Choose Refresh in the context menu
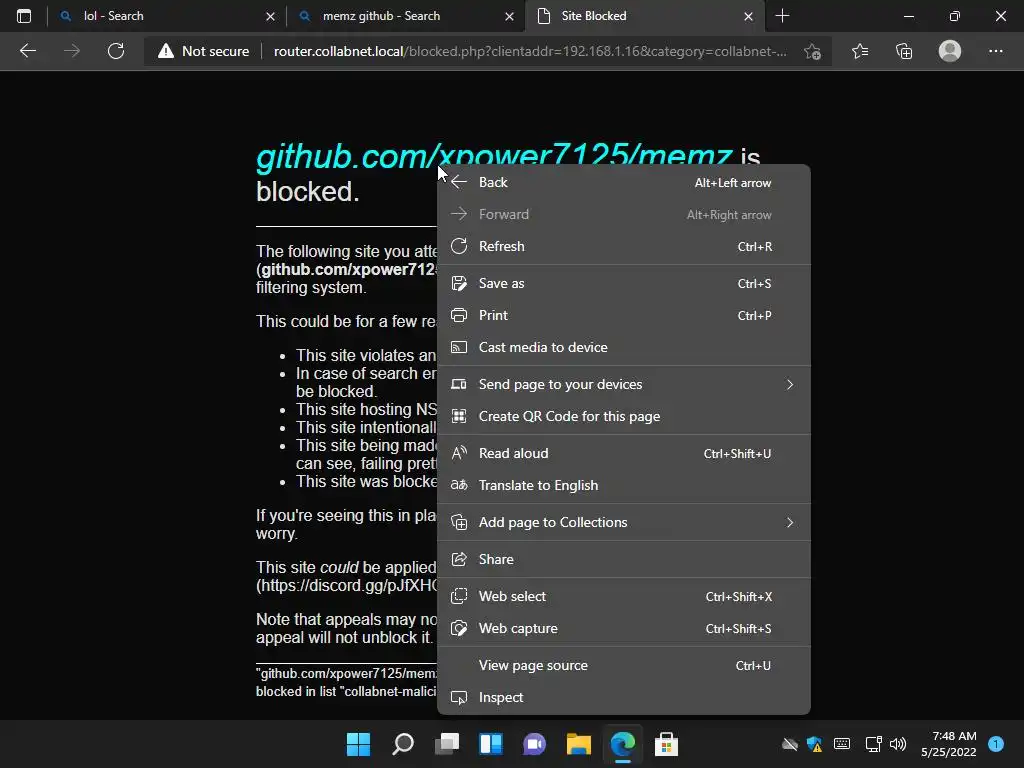 click(x=624, y=246)
